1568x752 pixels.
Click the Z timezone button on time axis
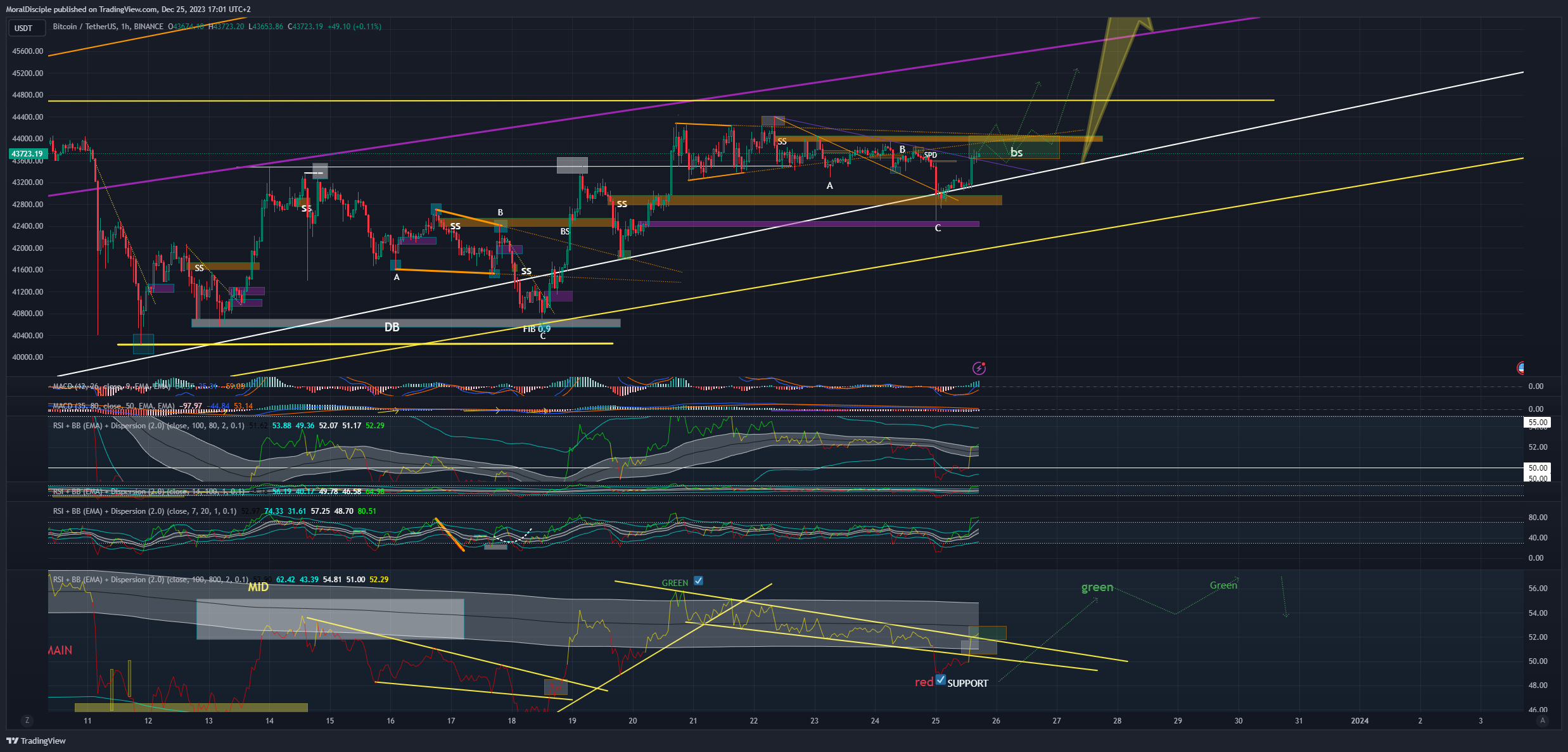[x=27, y=720]
